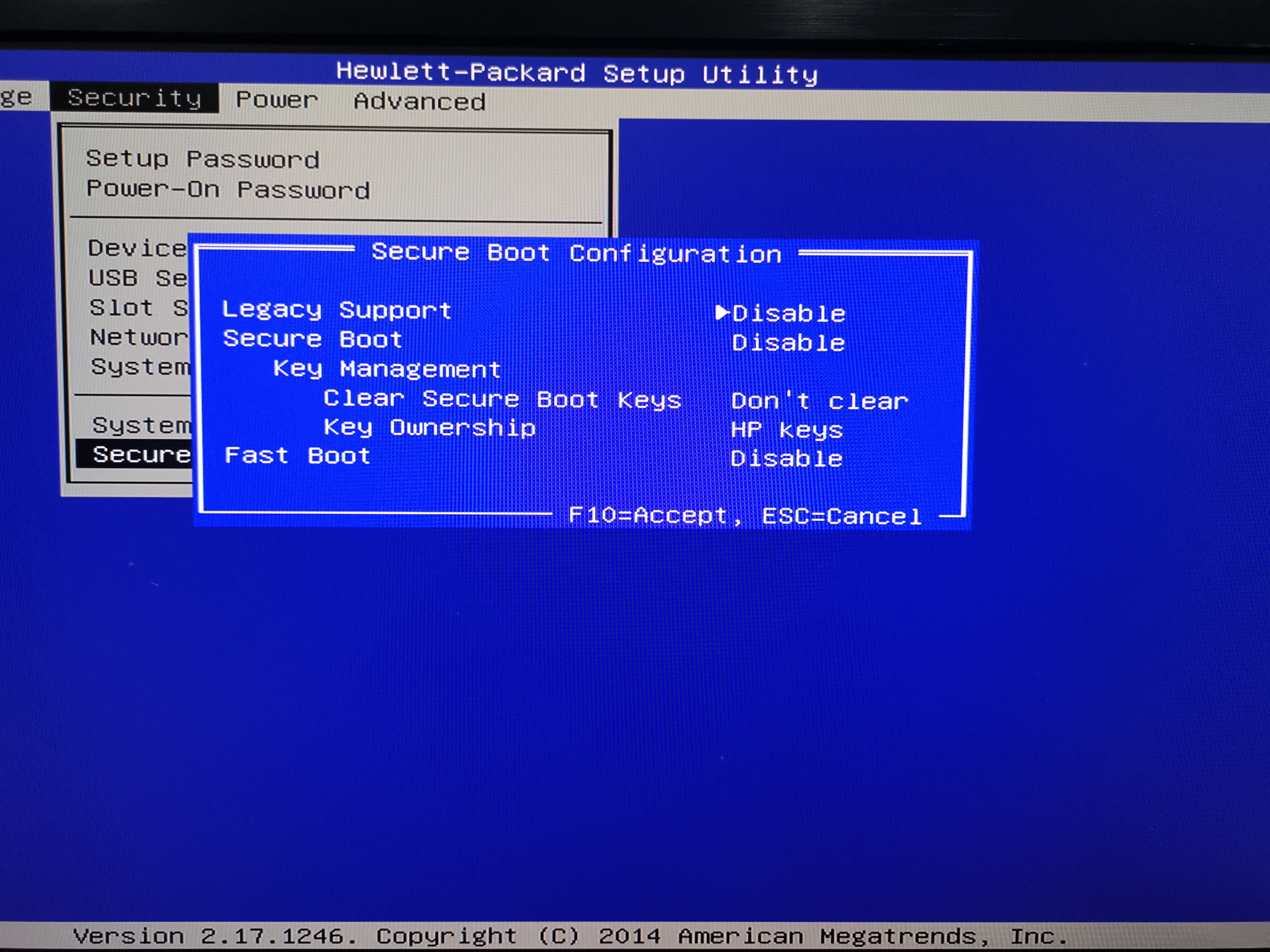Select the Key Ownership label
Viewport: 1270px width, 952px height.
tap(429, 428)
